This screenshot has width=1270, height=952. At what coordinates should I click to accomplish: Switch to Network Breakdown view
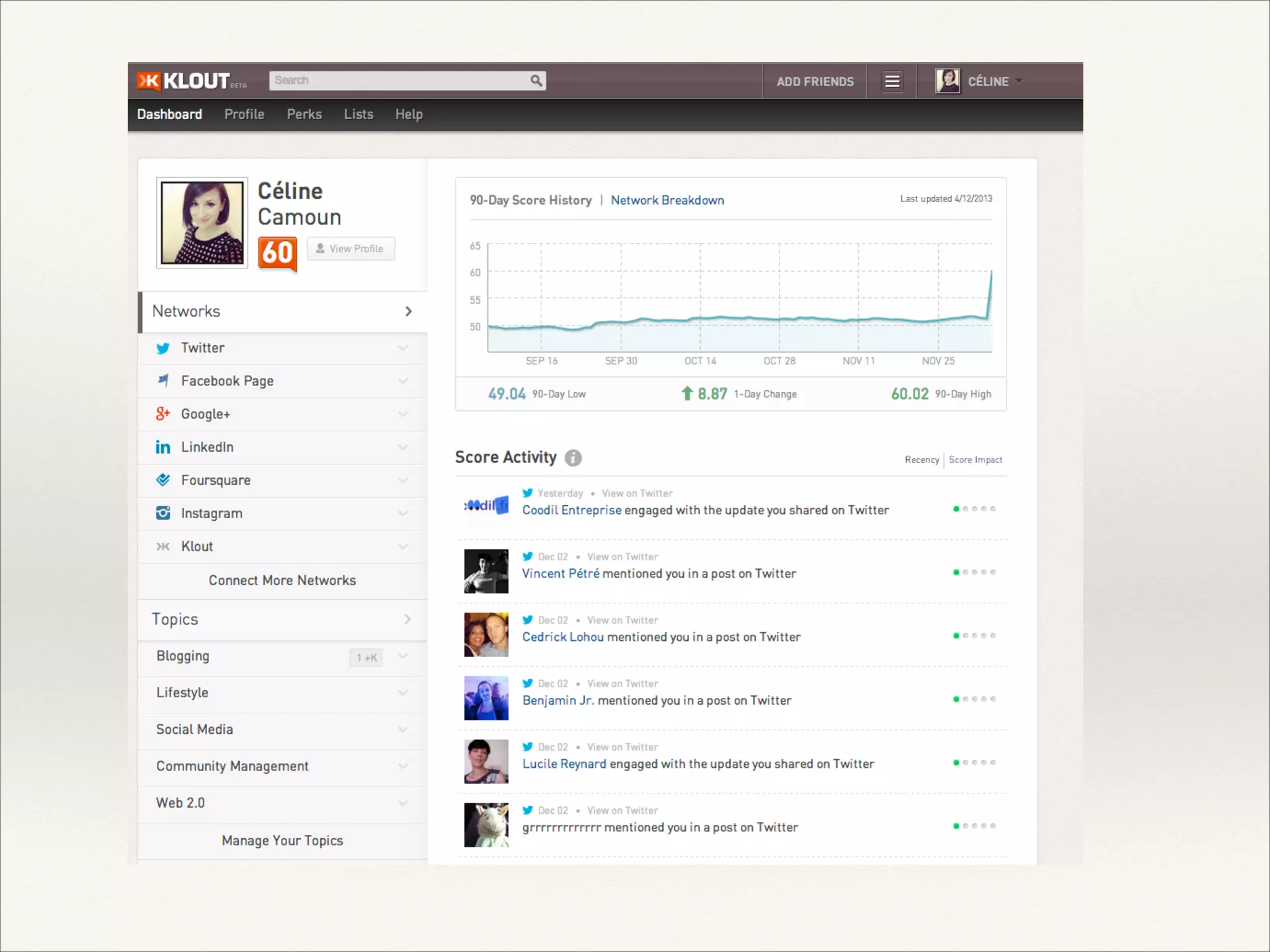[x=667, y=200]
